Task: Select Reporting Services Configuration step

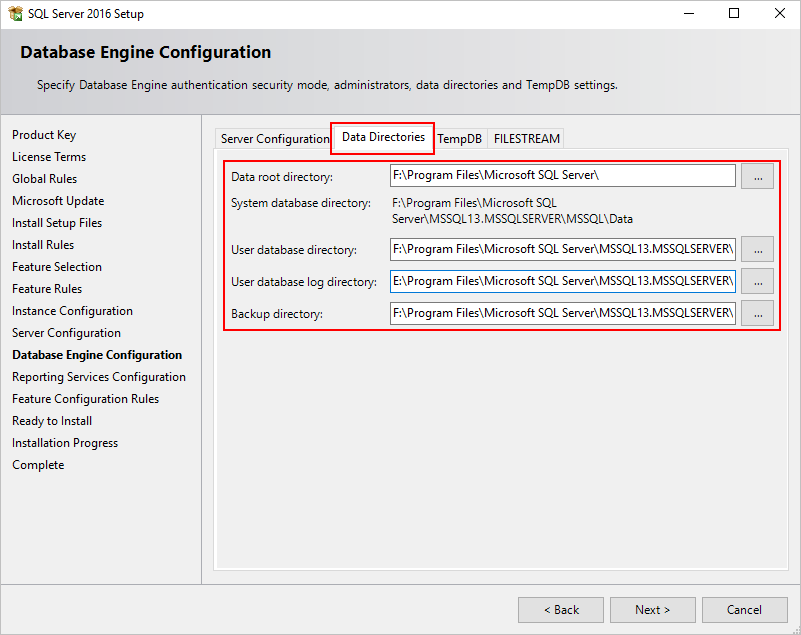Action: (99, 377)
